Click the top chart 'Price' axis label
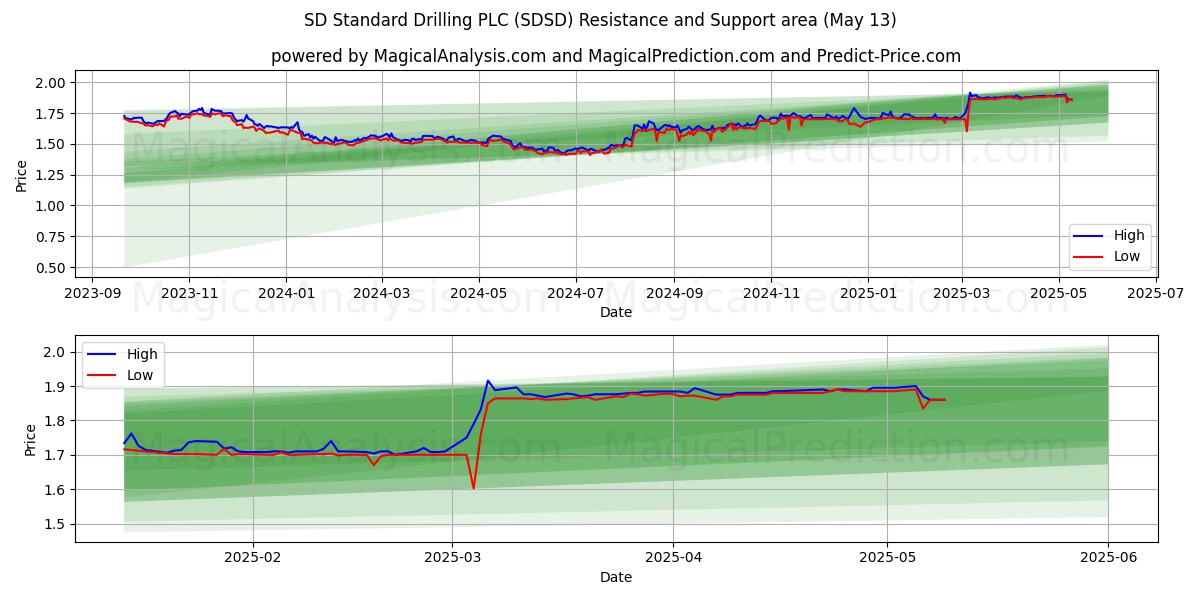This screenshot has width=1200, height=600. coord(22,175)
